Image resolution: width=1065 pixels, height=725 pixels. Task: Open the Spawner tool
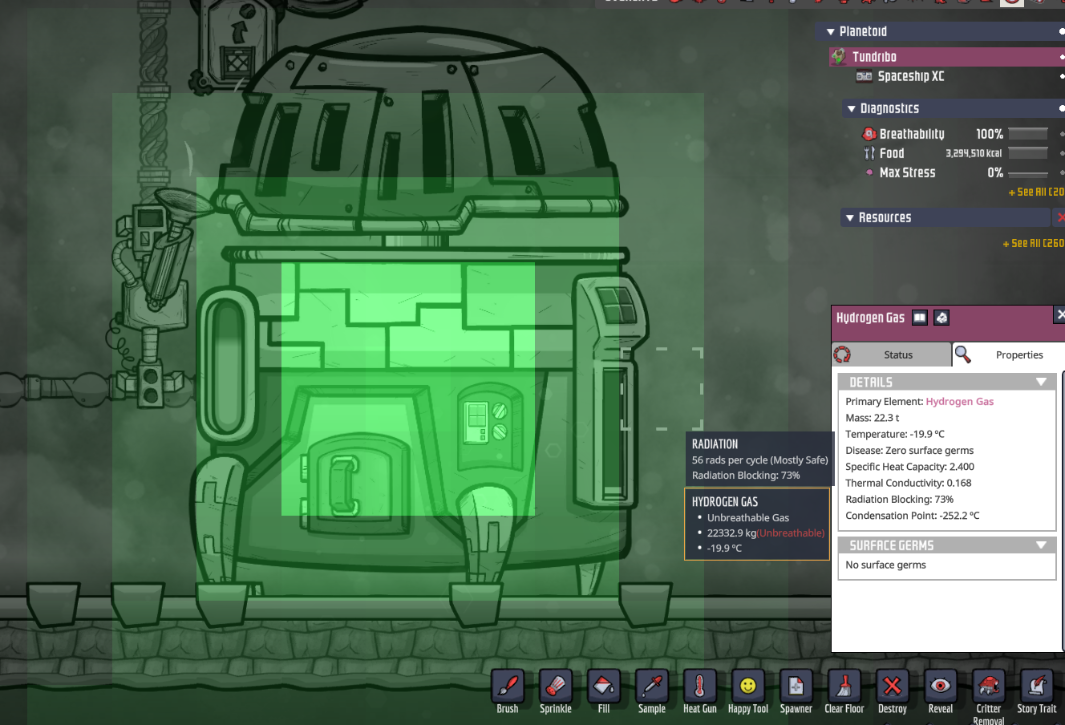pos(795,686)
